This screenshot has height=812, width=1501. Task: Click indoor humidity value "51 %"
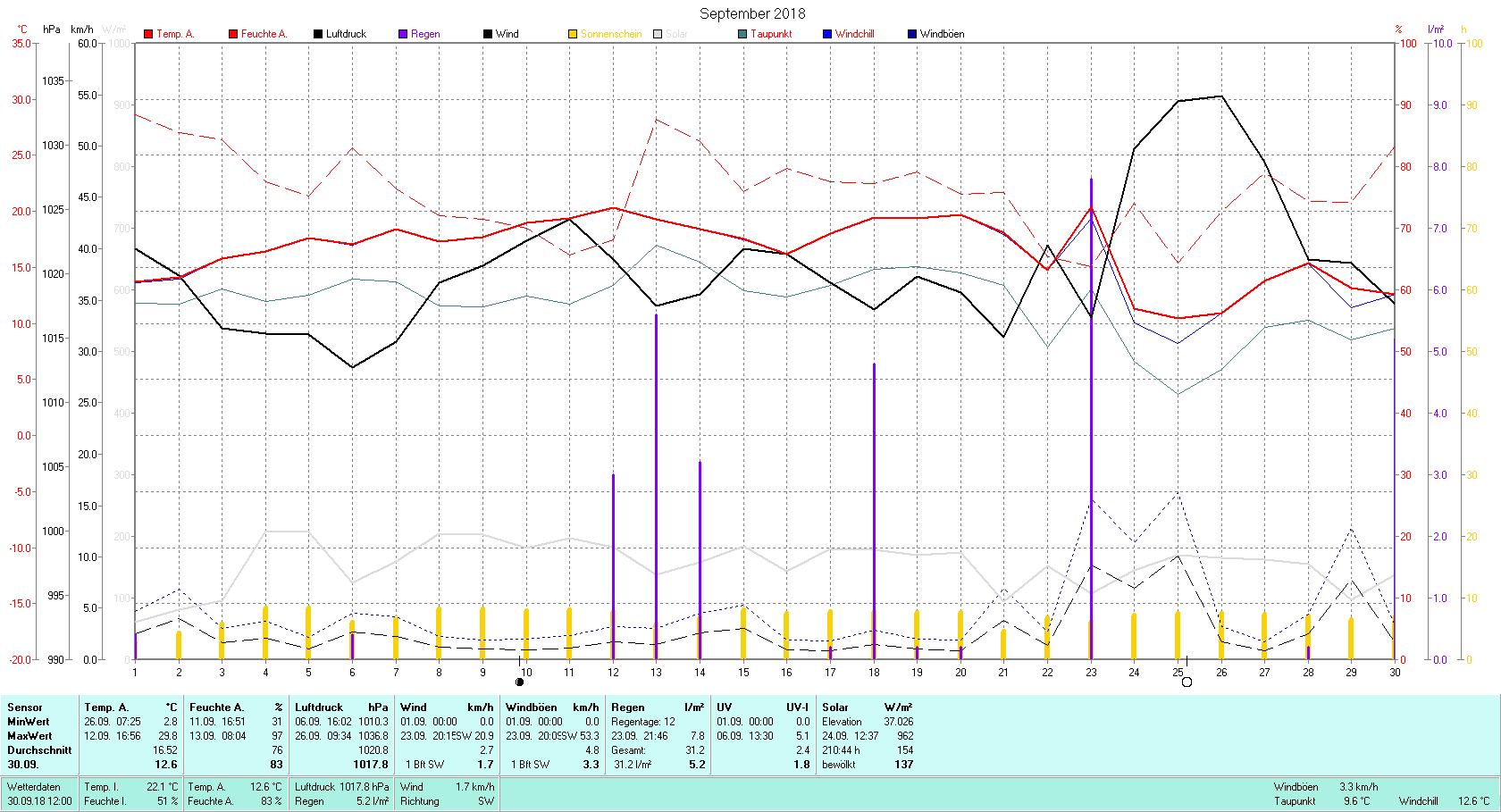[x=167, y=801]
